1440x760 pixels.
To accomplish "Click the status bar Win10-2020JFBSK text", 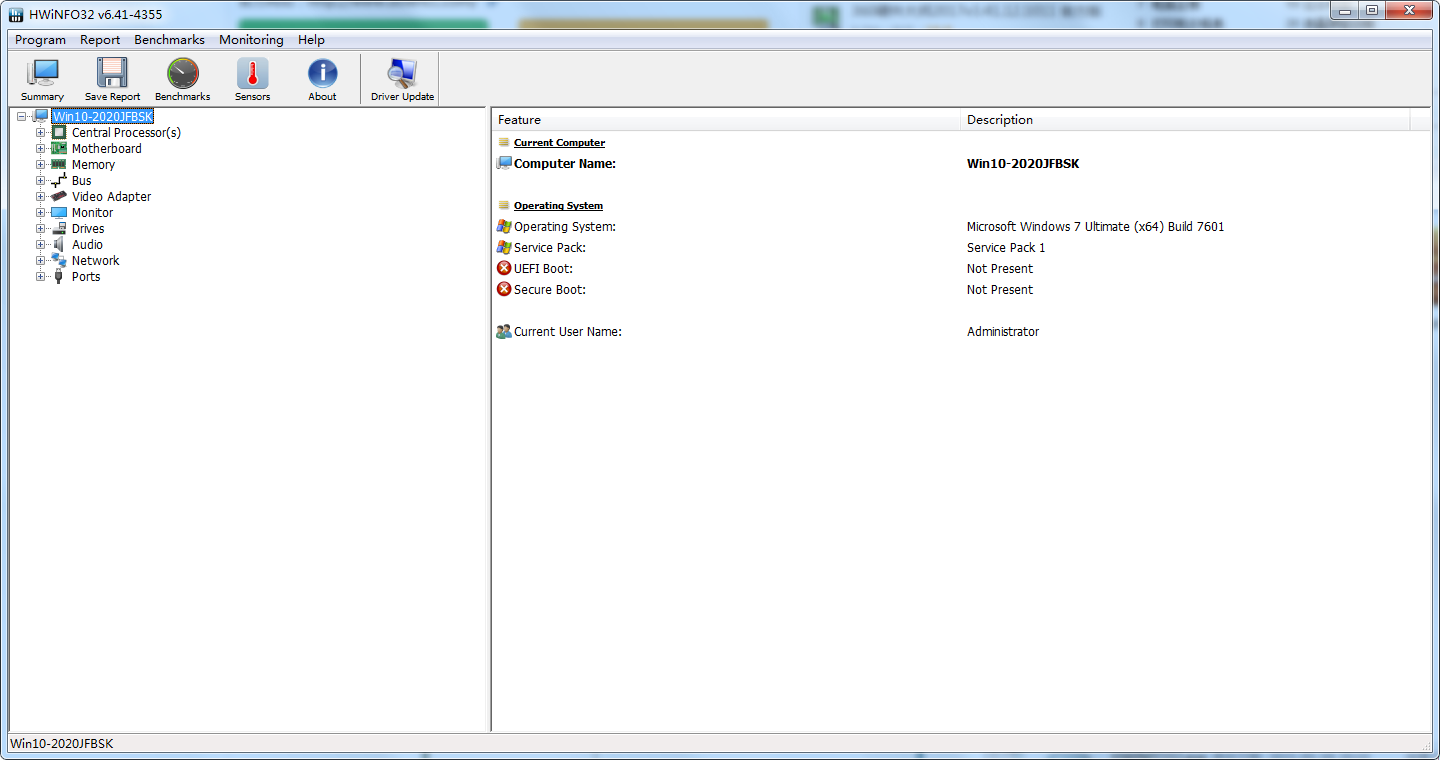I will coord(62,744).
